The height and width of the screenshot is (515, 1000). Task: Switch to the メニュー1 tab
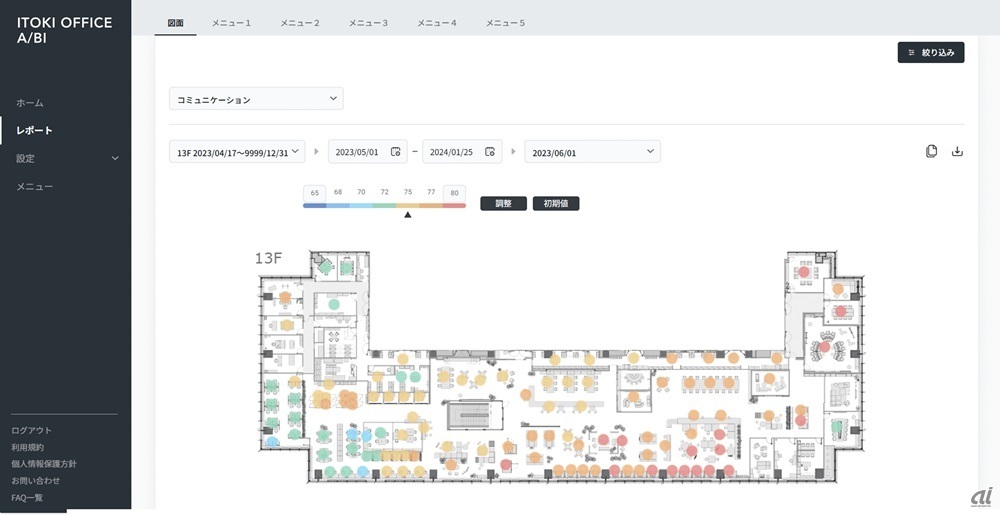(x=232, y=22)
